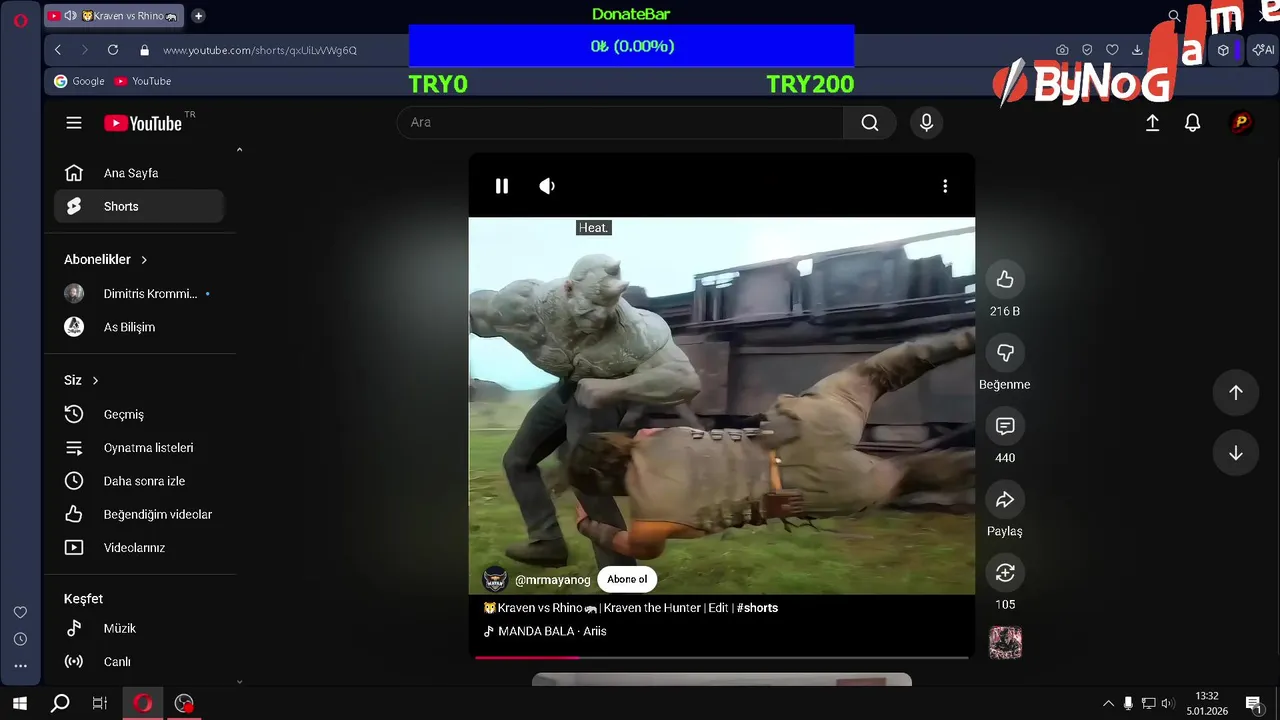Pause the Shorts video
This screenshot has width=1280, height=720.
[502, 186]
